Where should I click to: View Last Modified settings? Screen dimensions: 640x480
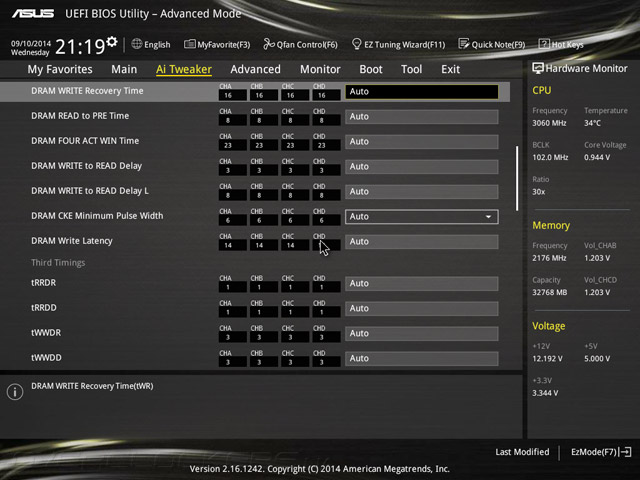coord(522,452)
